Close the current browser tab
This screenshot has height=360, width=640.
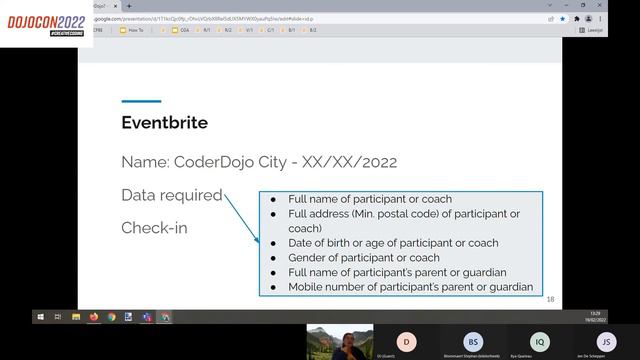click(x=116, y=6)
